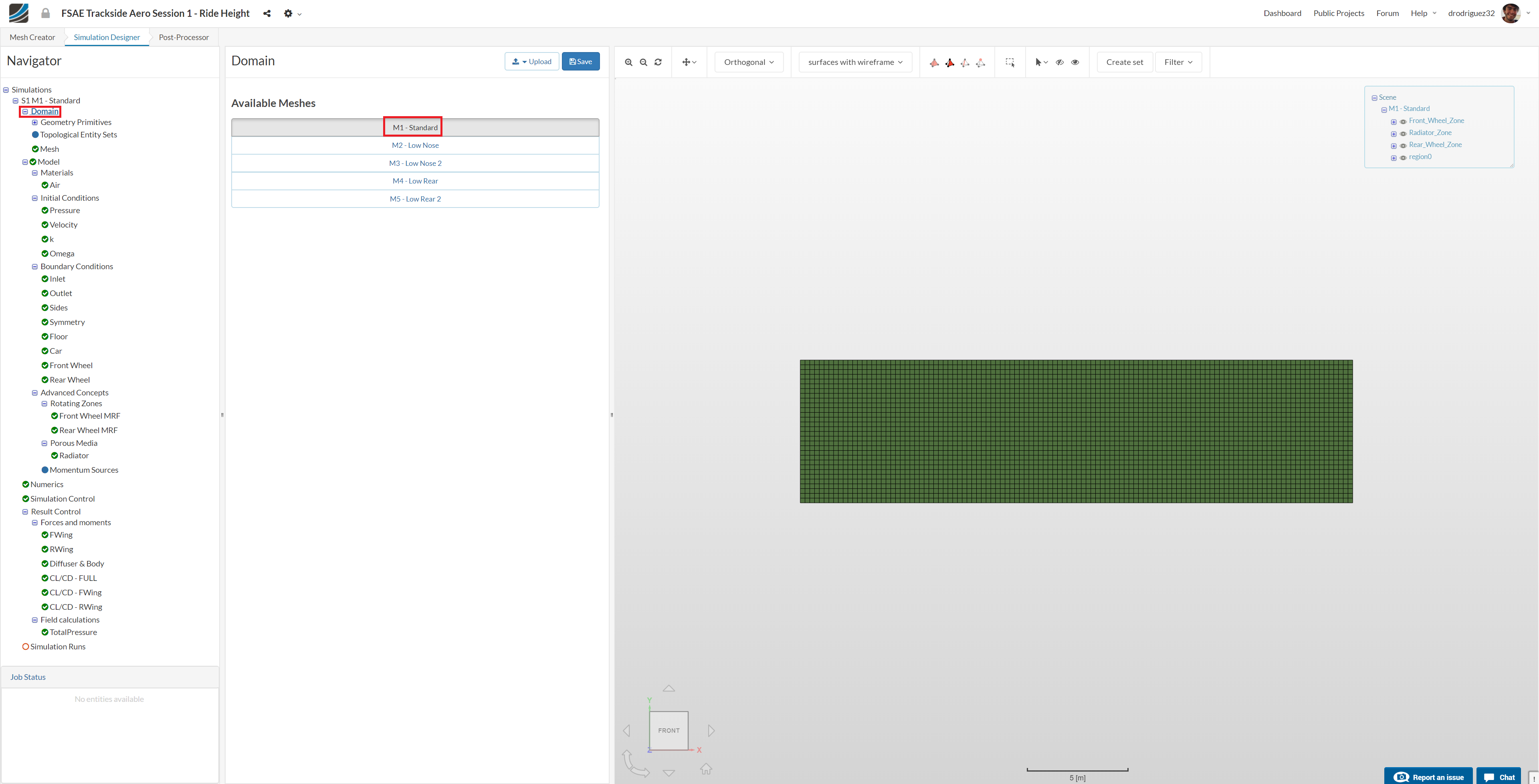
Task: Click the FRONT face of orientation cube
Action: pos(669,730)
